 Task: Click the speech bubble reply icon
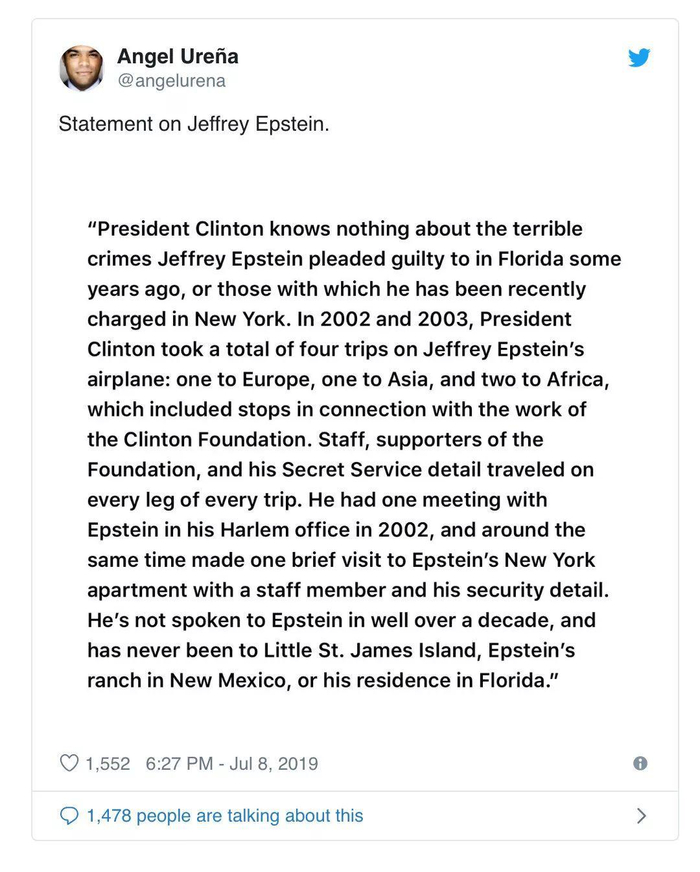point(69,816)
